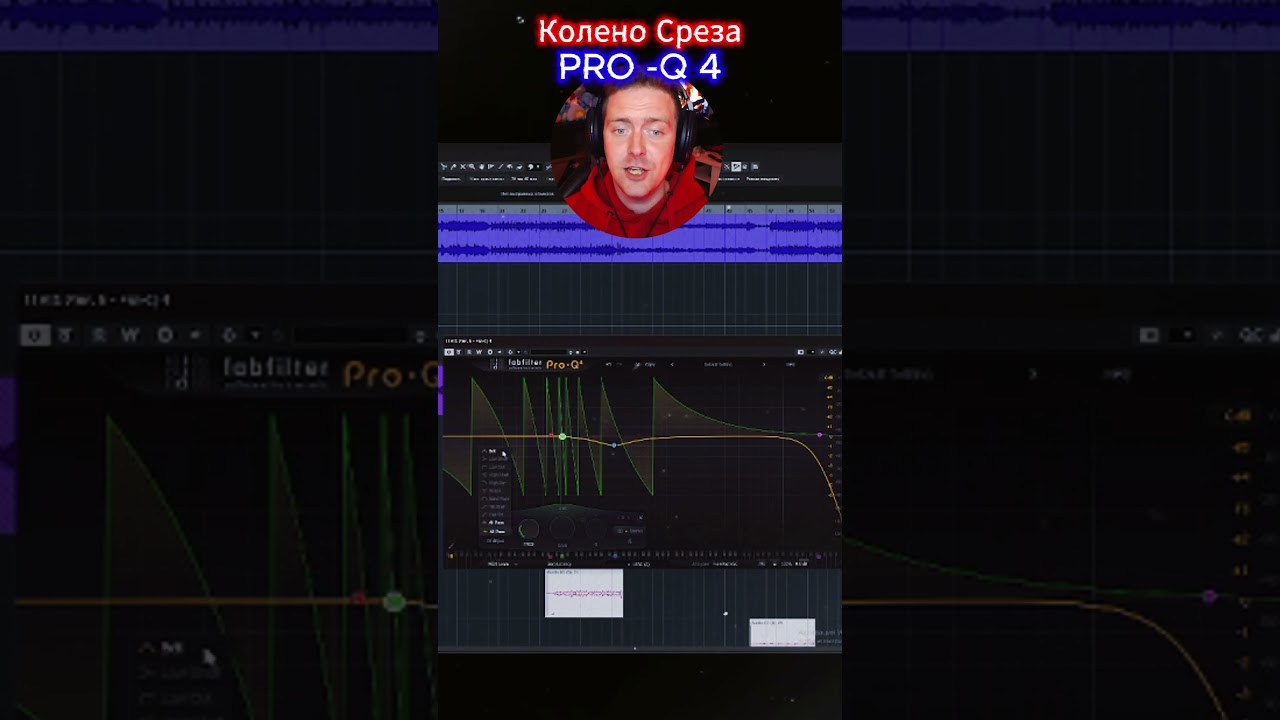Open the MIDI Learn dropdown
The height and width of the screenshot is (720, 1280).
click(502, 564)
